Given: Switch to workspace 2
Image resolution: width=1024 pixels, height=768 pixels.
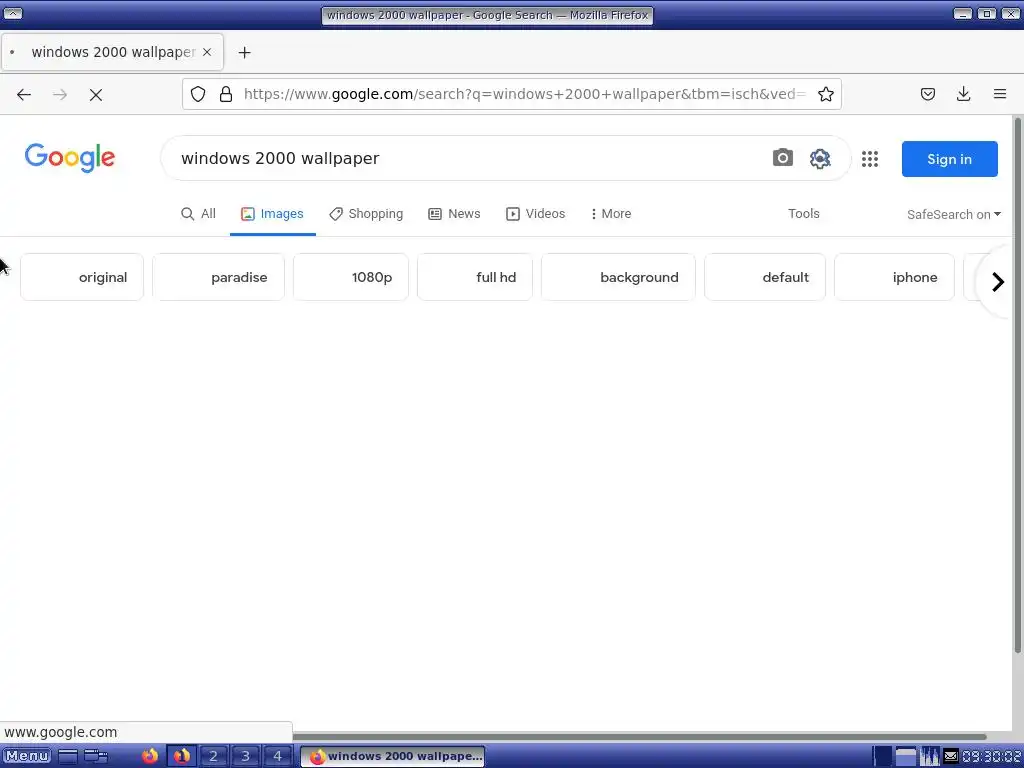Looking at the screenshot, I should [x=213, y=756].
